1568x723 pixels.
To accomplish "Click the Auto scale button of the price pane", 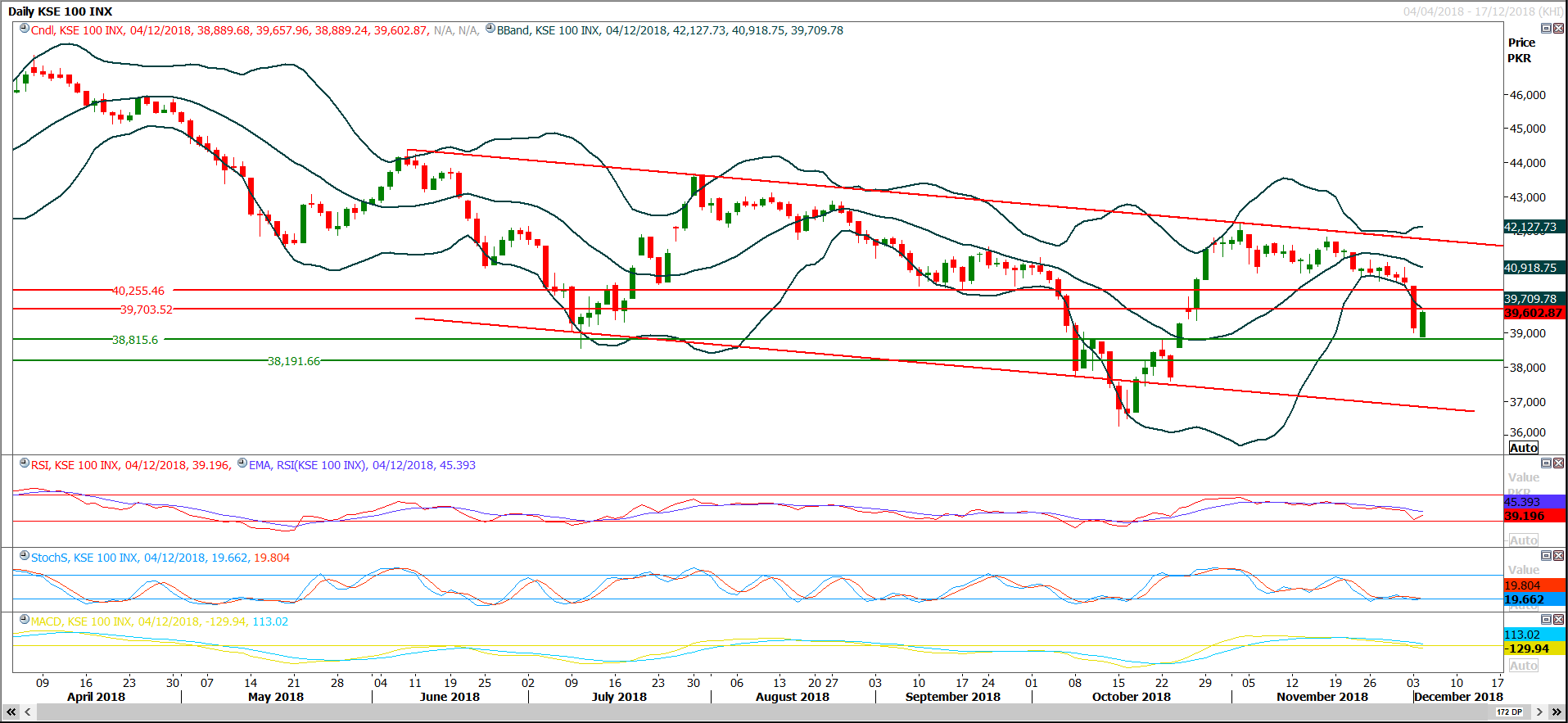I will click(1524, 448).
